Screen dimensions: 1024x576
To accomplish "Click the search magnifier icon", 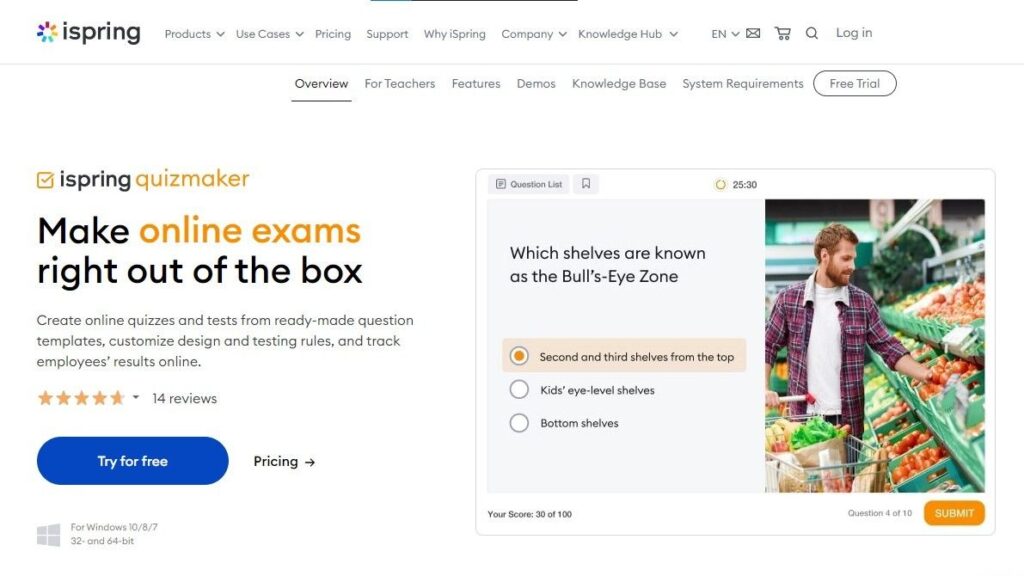I will 812,33.
